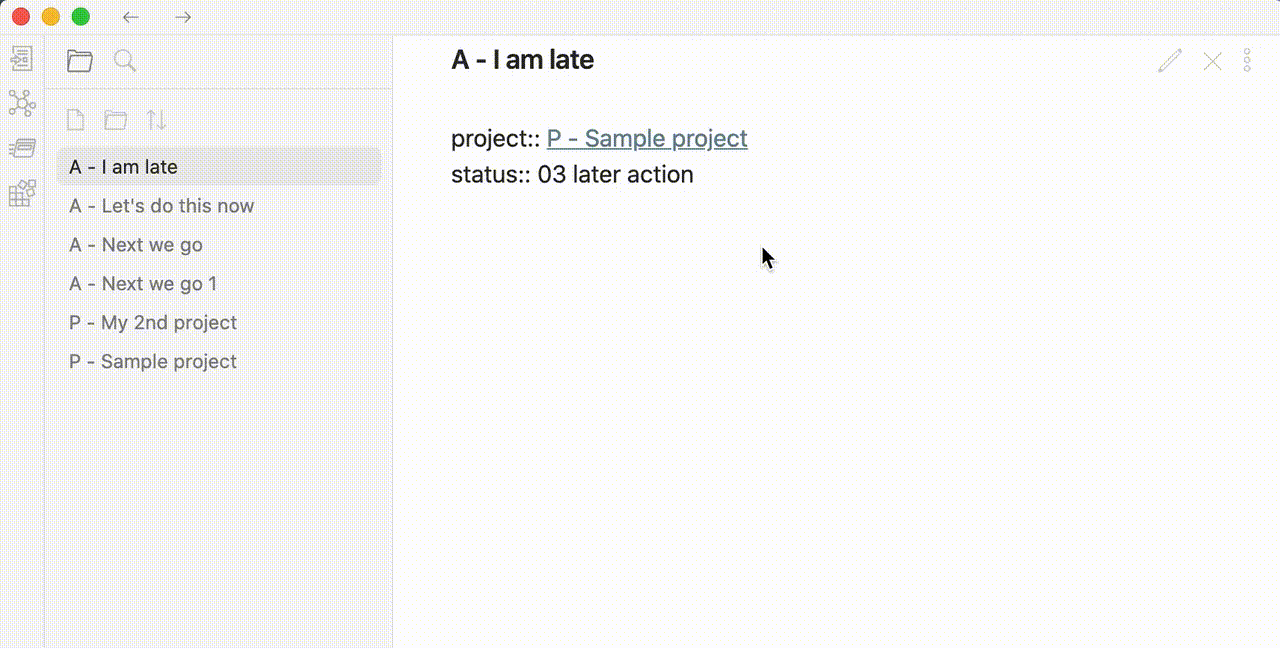Navigate back with the left arrow

click(131, 17)
